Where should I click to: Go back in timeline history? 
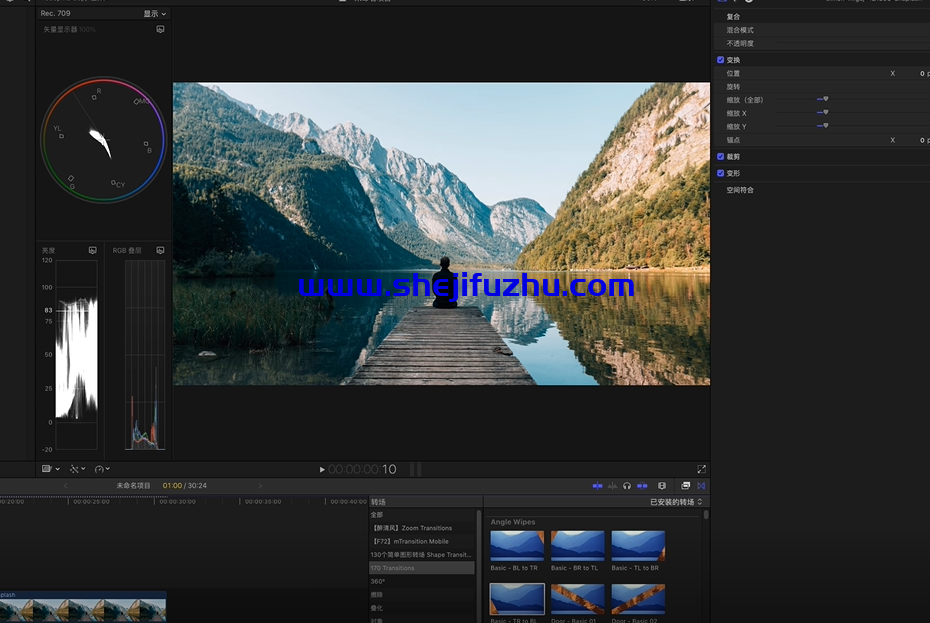coord(65,486)
